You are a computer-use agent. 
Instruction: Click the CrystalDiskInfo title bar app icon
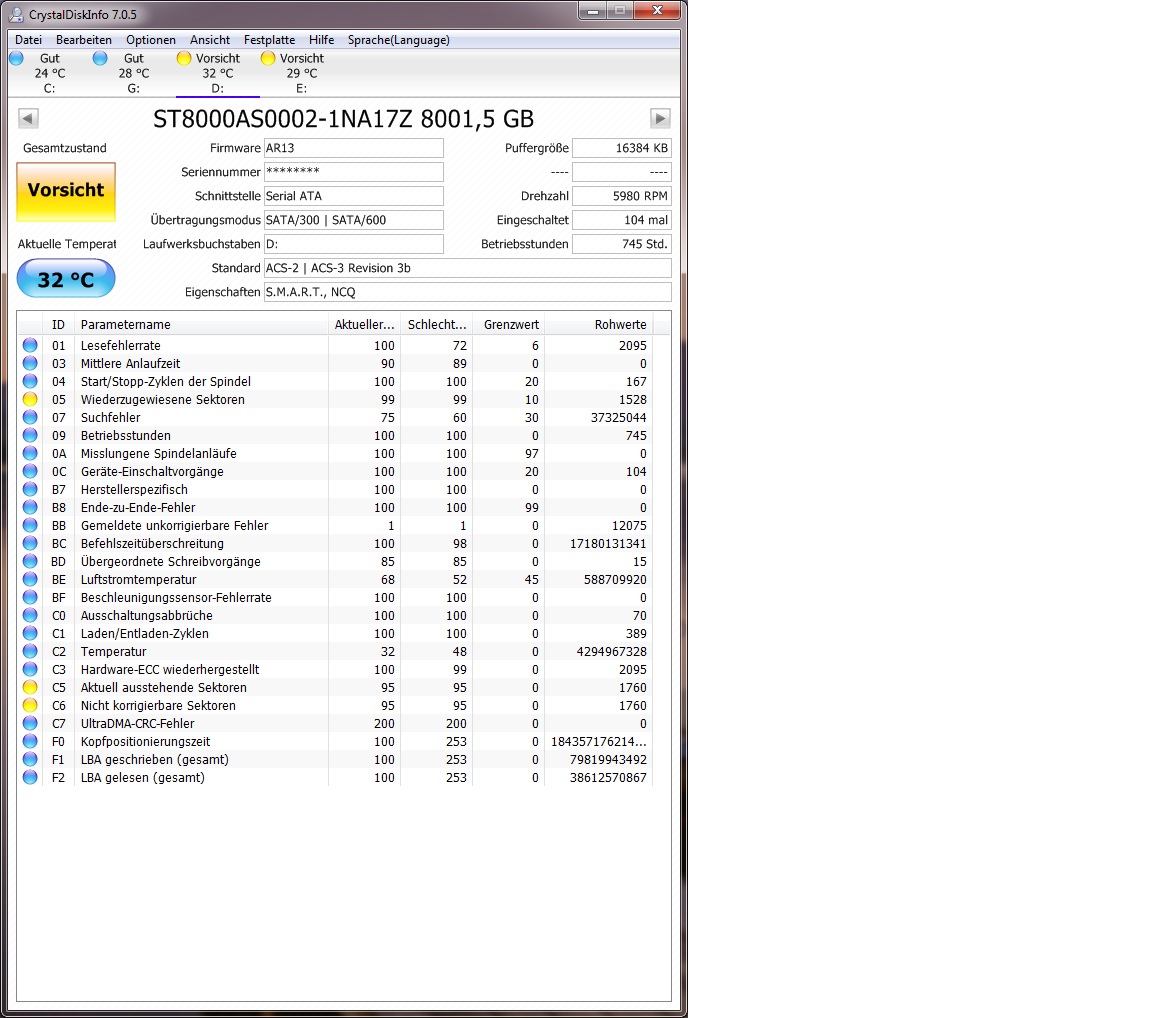point(16,14)
